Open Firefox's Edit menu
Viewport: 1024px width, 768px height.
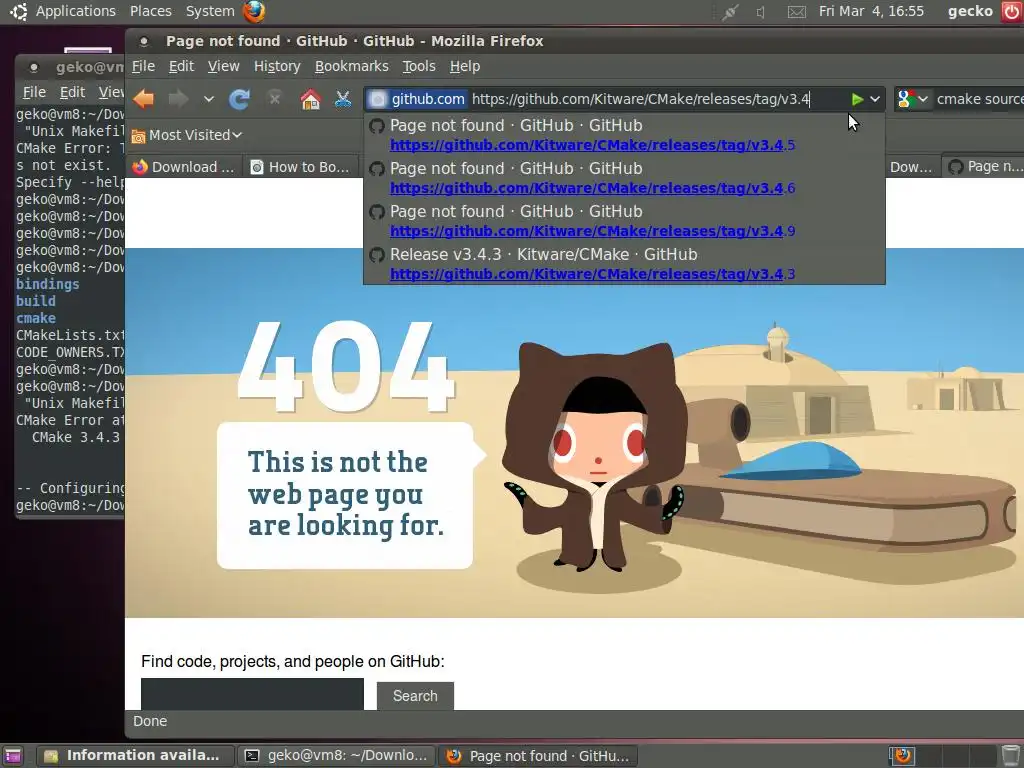click(x=181, y=66)
